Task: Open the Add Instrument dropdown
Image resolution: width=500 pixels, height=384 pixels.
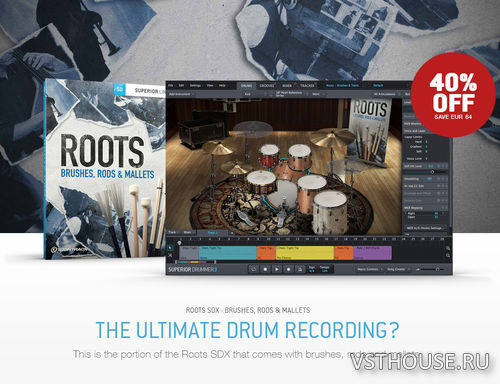Action: tap(182, 94)
